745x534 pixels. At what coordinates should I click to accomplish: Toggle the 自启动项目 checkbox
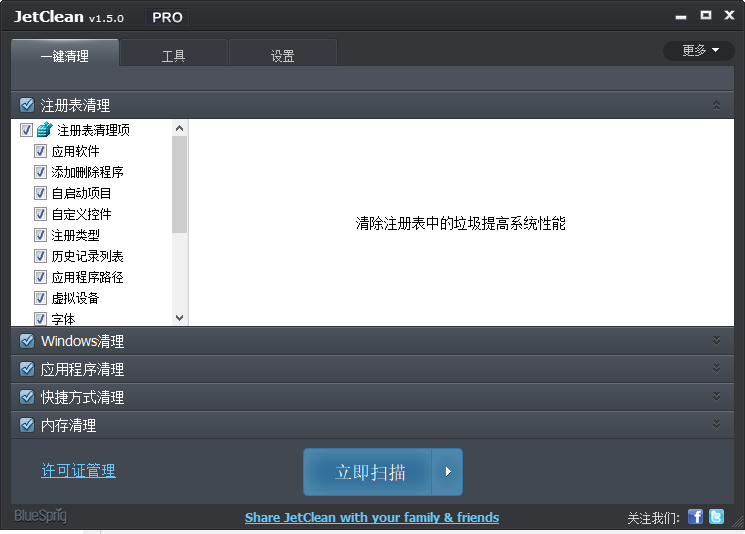41,193
